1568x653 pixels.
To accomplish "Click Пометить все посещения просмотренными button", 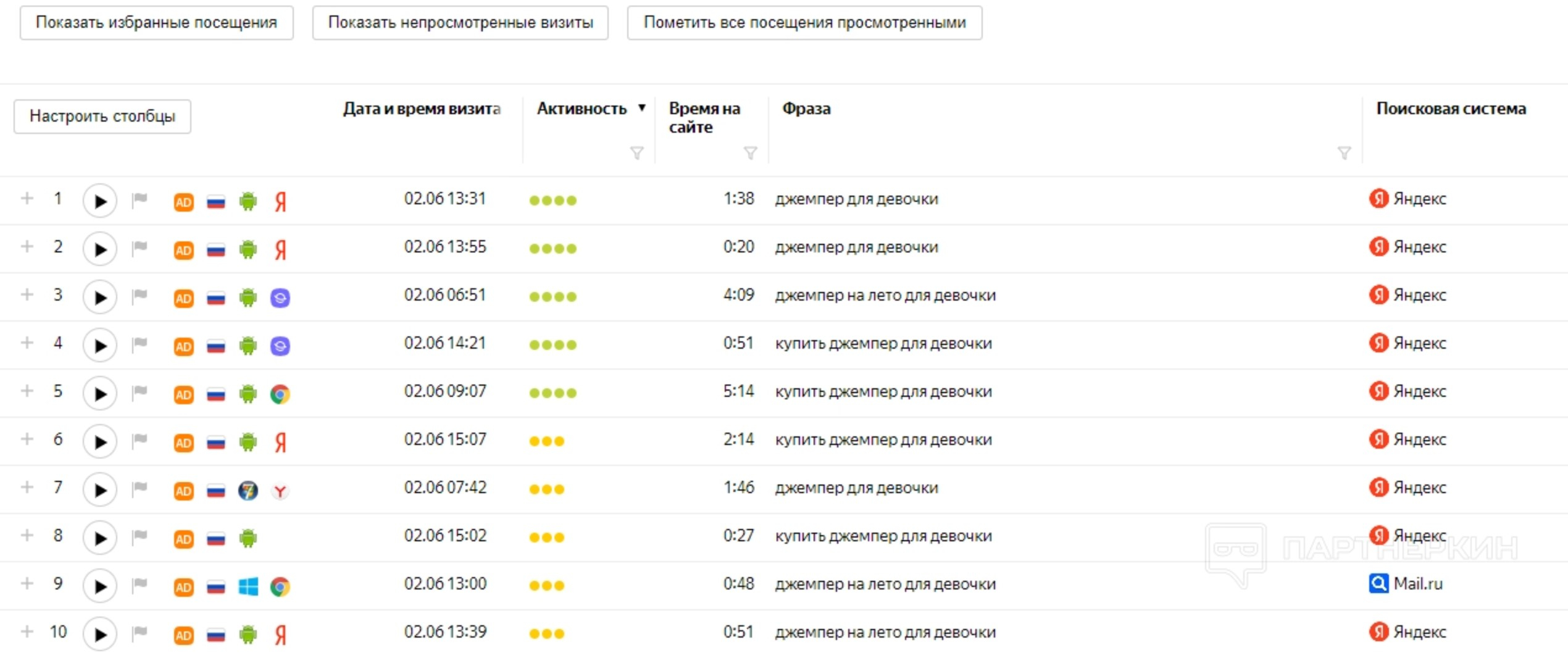I will pos(804,23).
